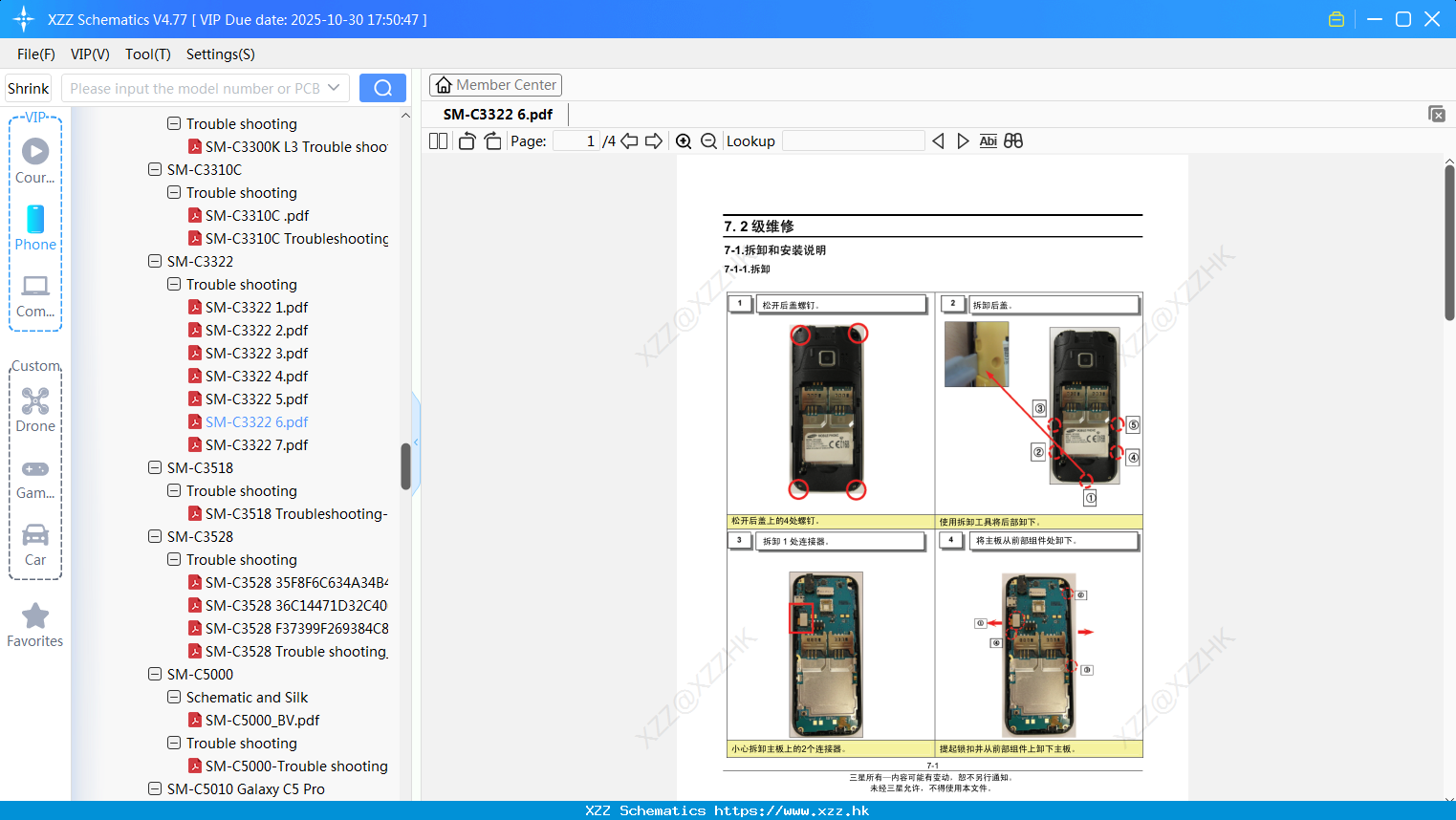Collapse Trouble shooting under SM-C3518
1456x820 pixels.
pos(174,490)
